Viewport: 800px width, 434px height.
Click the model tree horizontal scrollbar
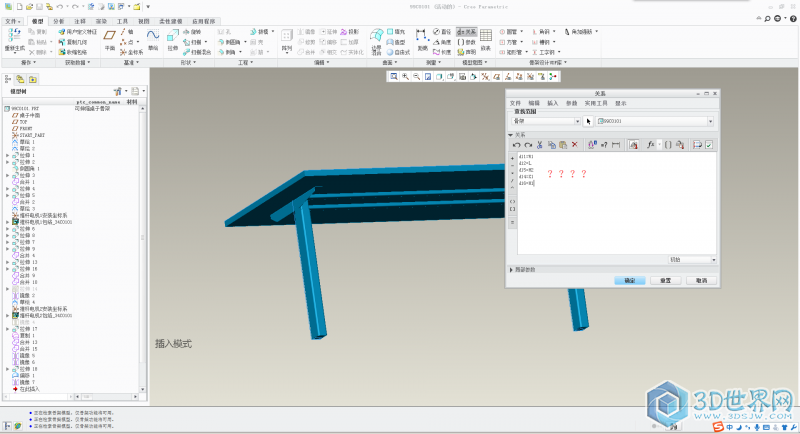point(106,396)
